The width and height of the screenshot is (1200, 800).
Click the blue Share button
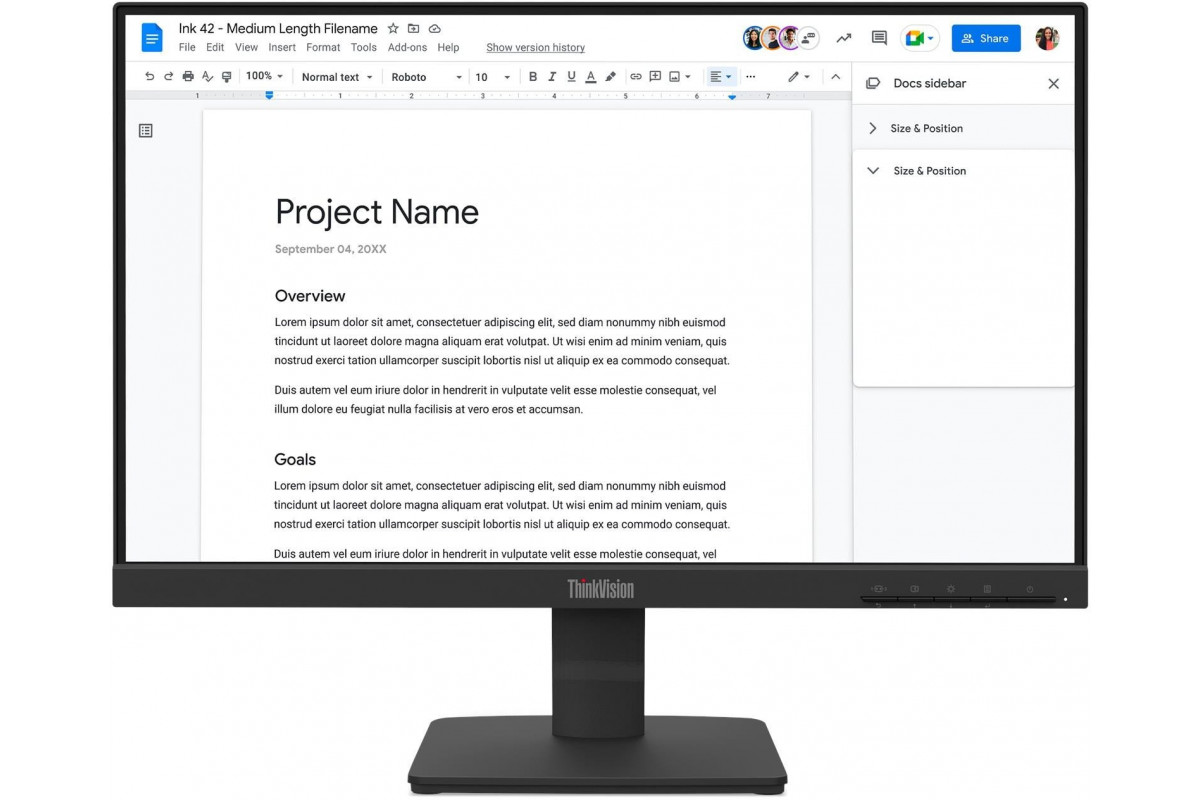[985, 38]
